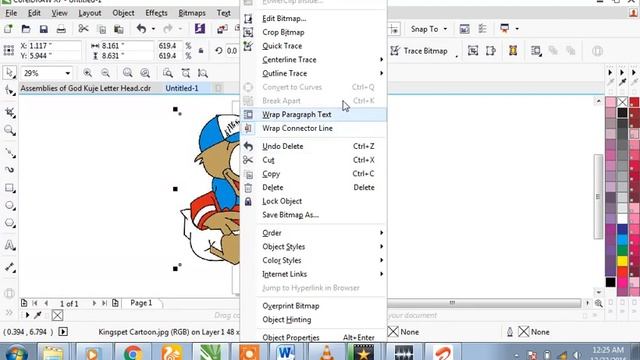Click the Save icon in toolbar
The width and height of the screenshot is (640, 360).
click(44, 29)
